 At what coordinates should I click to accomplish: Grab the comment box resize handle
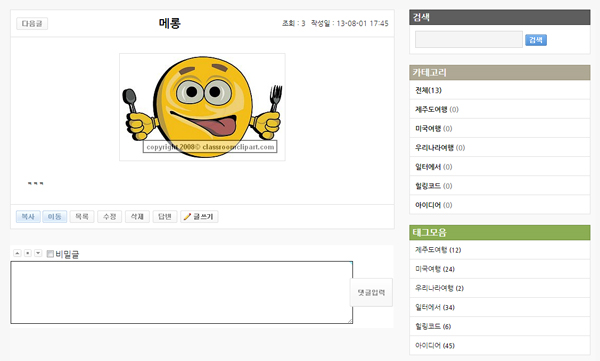350,321
